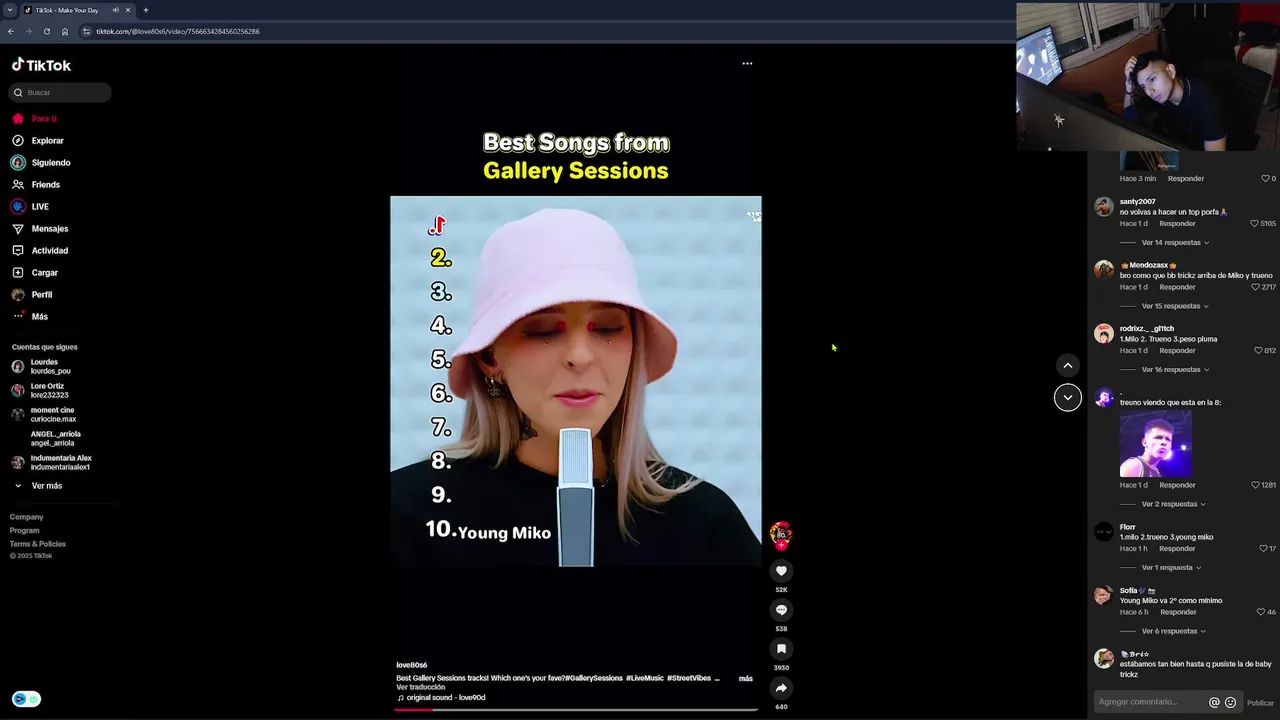Like Florr's comment
1280x720 pixels.
pos(1262,549)
